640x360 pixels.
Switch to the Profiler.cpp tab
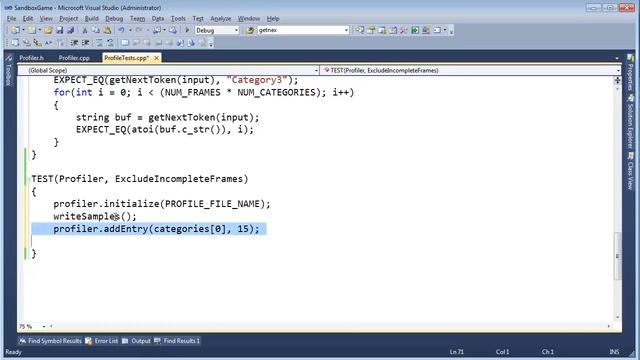[x=74, y=58]
